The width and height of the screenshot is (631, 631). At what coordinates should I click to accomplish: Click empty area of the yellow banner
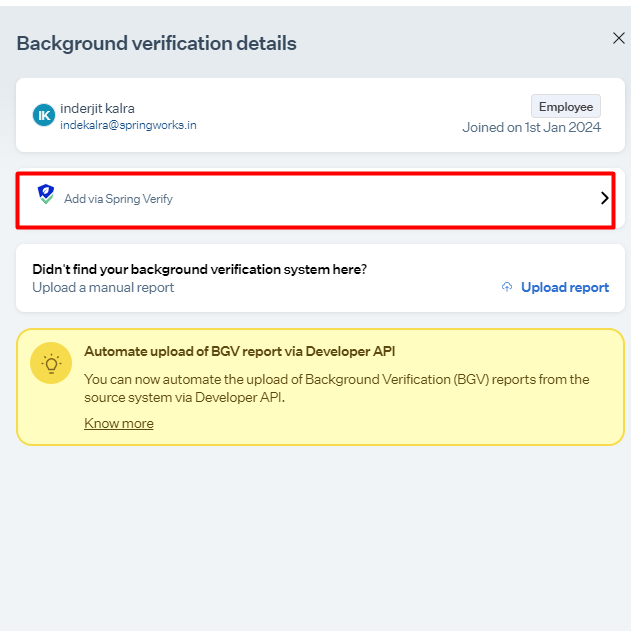420,423
